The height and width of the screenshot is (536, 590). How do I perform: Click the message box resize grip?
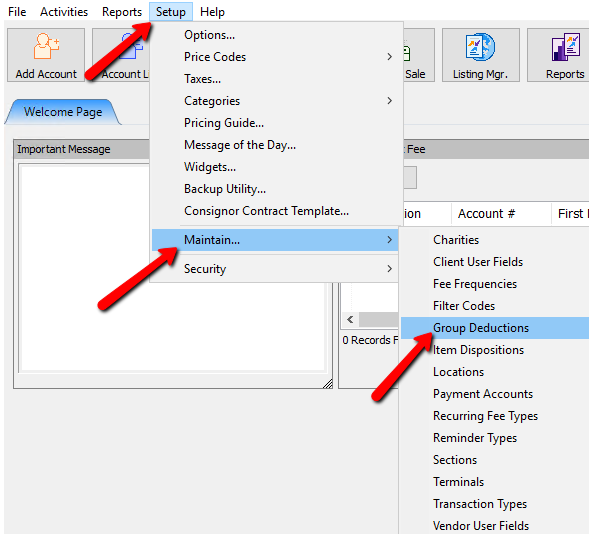coord(328,384)
